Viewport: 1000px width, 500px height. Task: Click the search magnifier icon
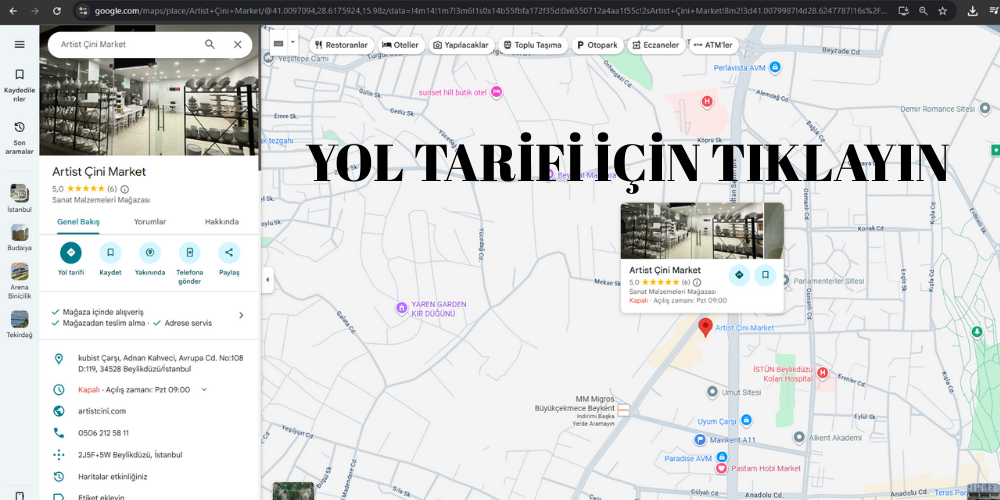(x=210, y=45)
